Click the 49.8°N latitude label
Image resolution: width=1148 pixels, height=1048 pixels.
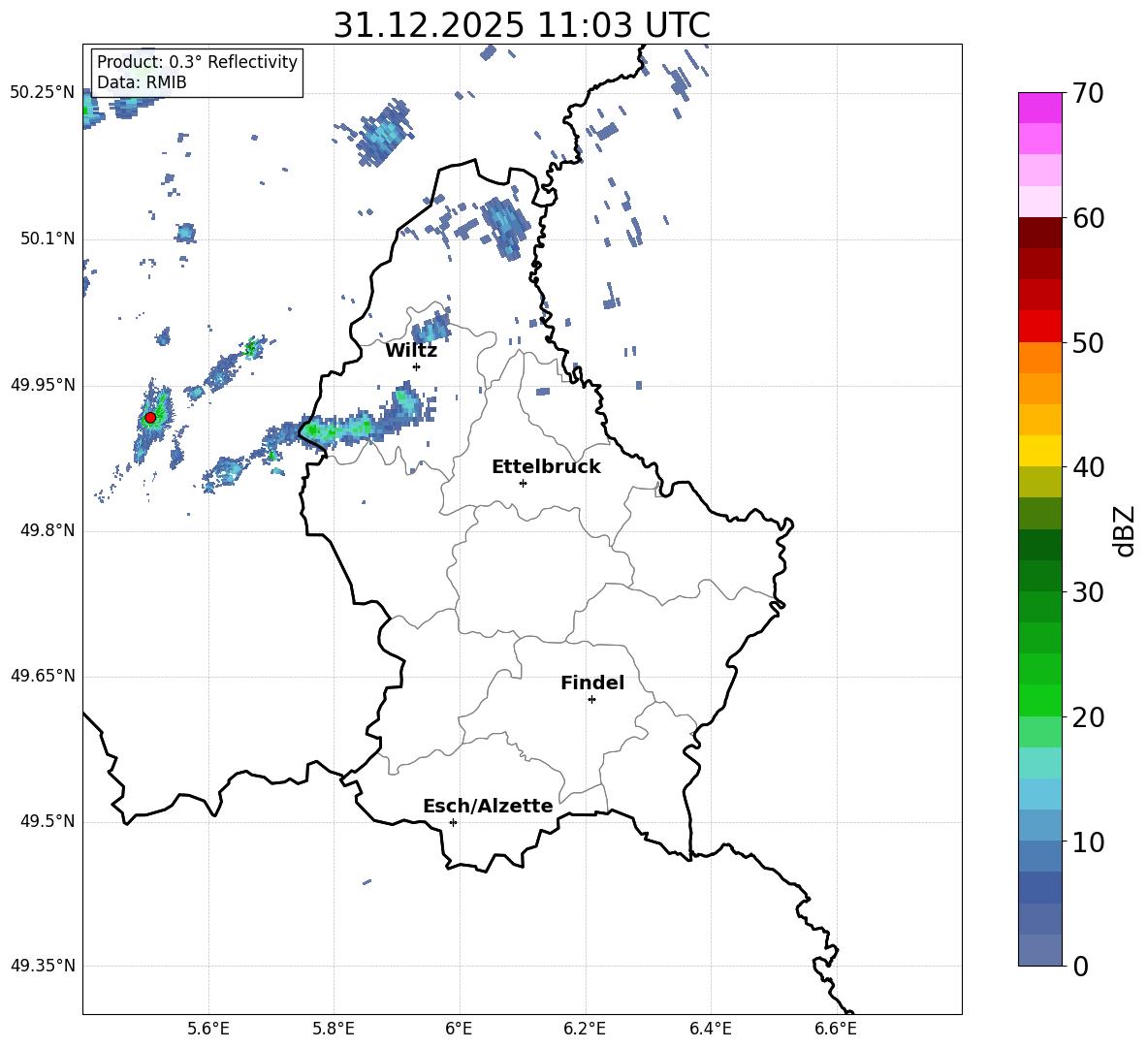coord(48,530)
